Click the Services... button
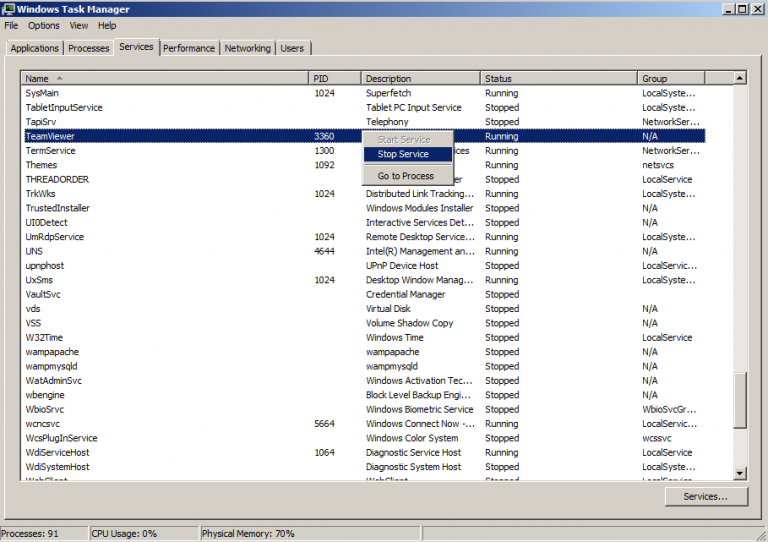The image size is (768, 542). tap(706, 496)
